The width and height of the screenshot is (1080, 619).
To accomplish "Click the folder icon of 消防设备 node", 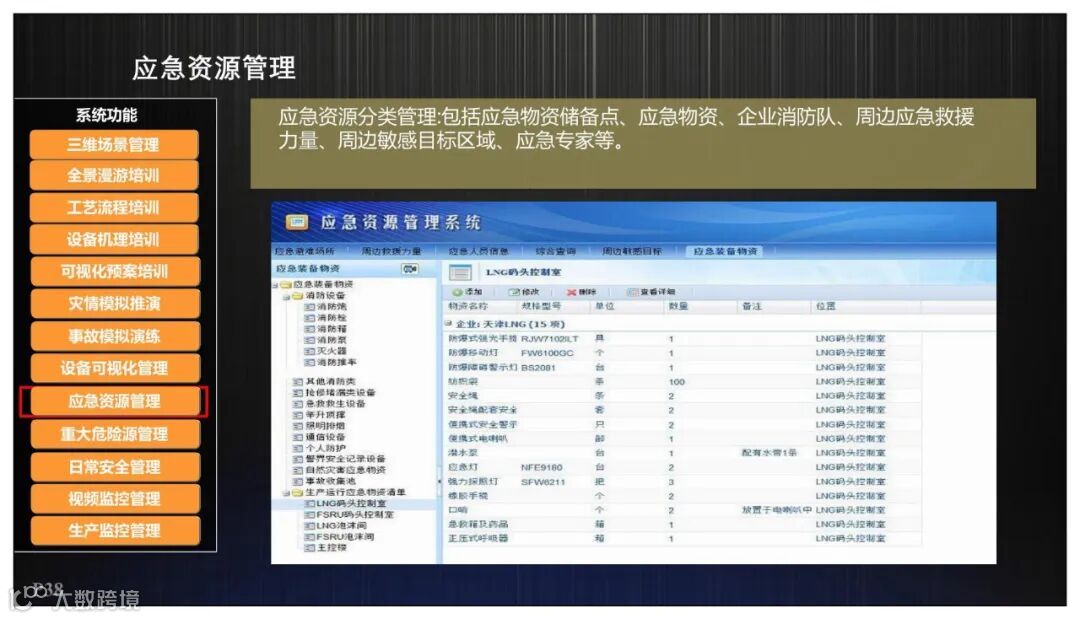I will [298, 296].
